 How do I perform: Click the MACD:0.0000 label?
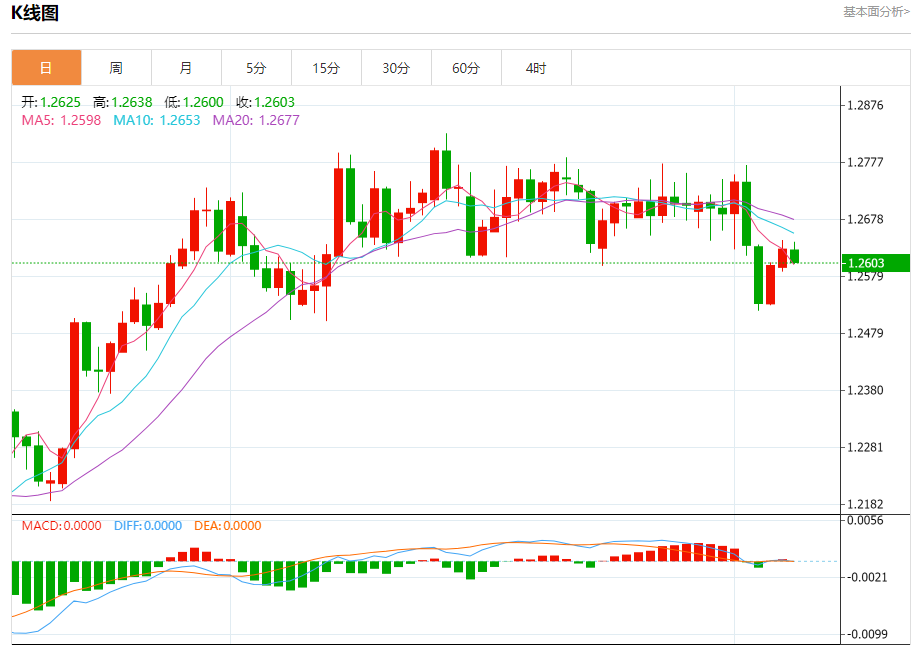coord(62,526)
